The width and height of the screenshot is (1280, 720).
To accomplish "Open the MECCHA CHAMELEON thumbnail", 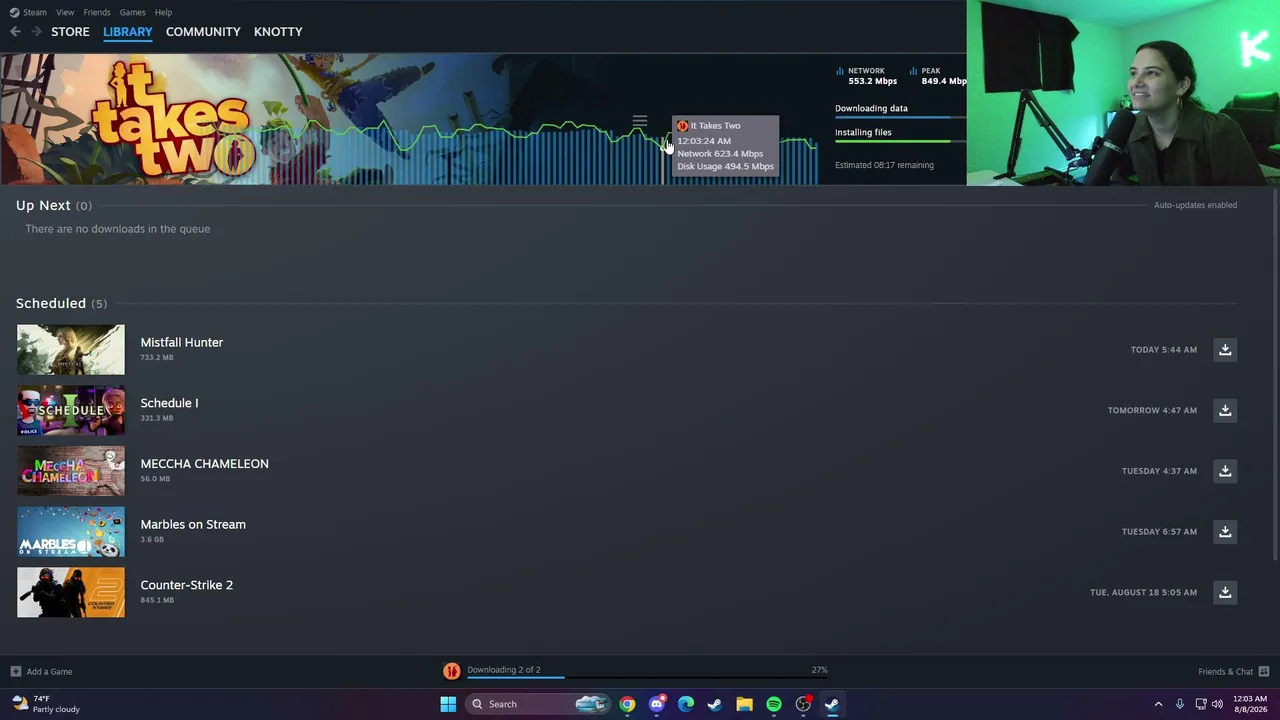I will click(x=71, y=471).
